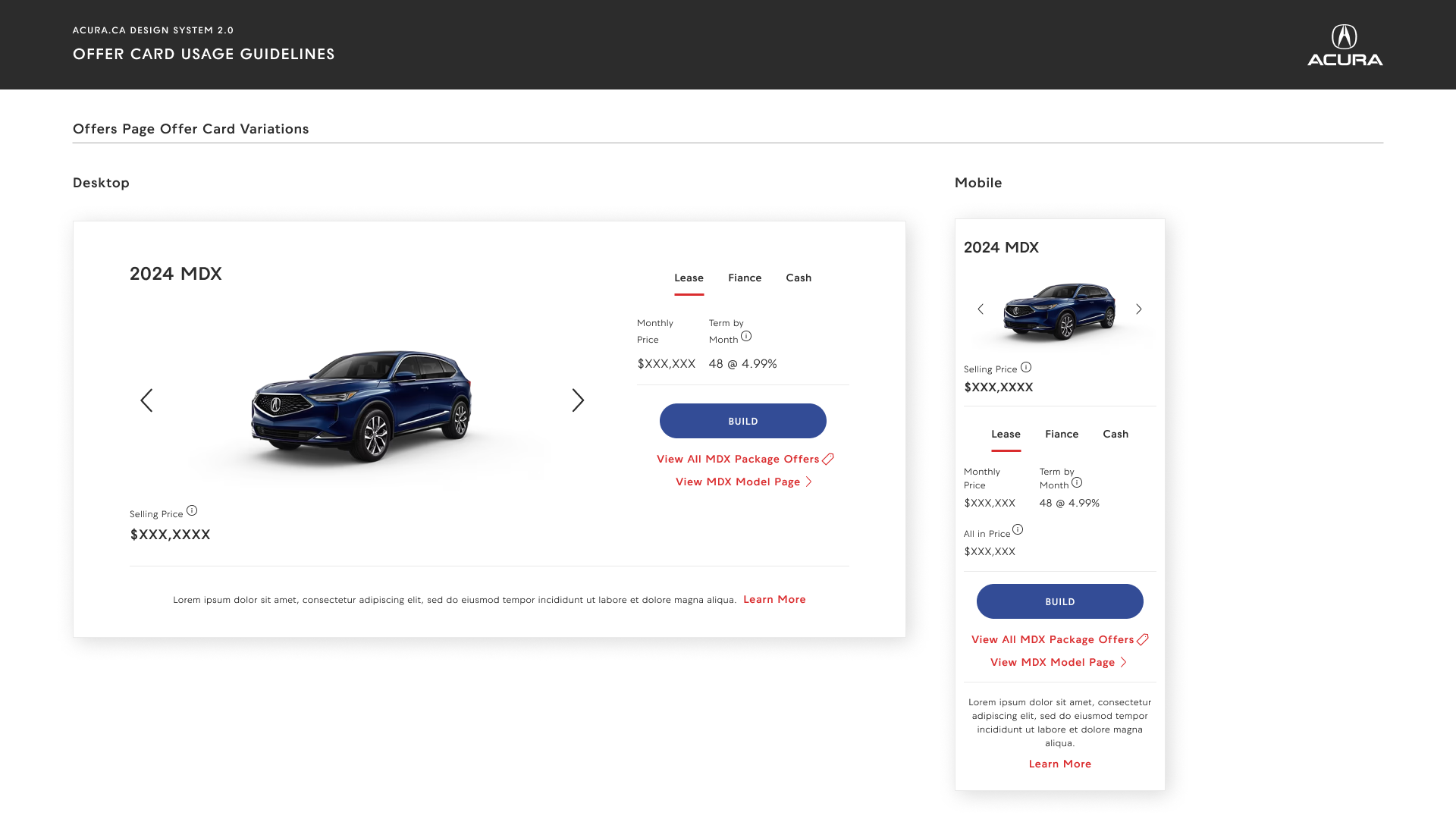Show next car image on mobile card

click(1138, 309)
